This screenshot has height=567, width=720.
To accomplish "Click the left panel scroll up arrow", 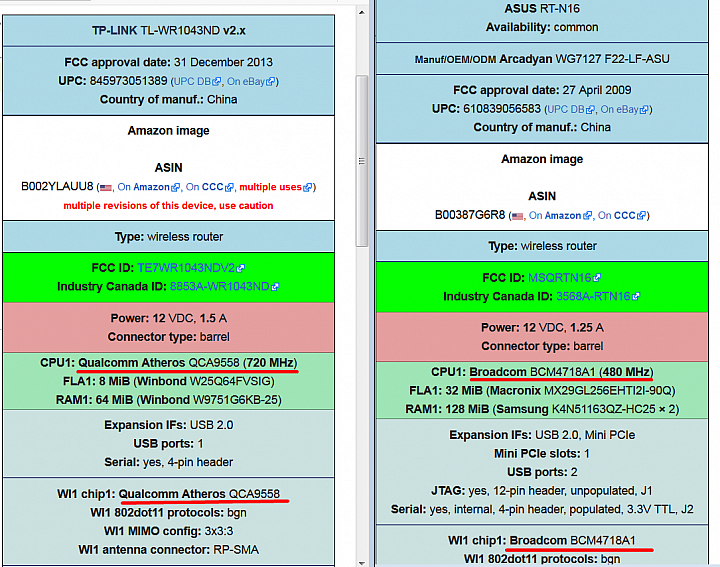I will pos(362,12).
